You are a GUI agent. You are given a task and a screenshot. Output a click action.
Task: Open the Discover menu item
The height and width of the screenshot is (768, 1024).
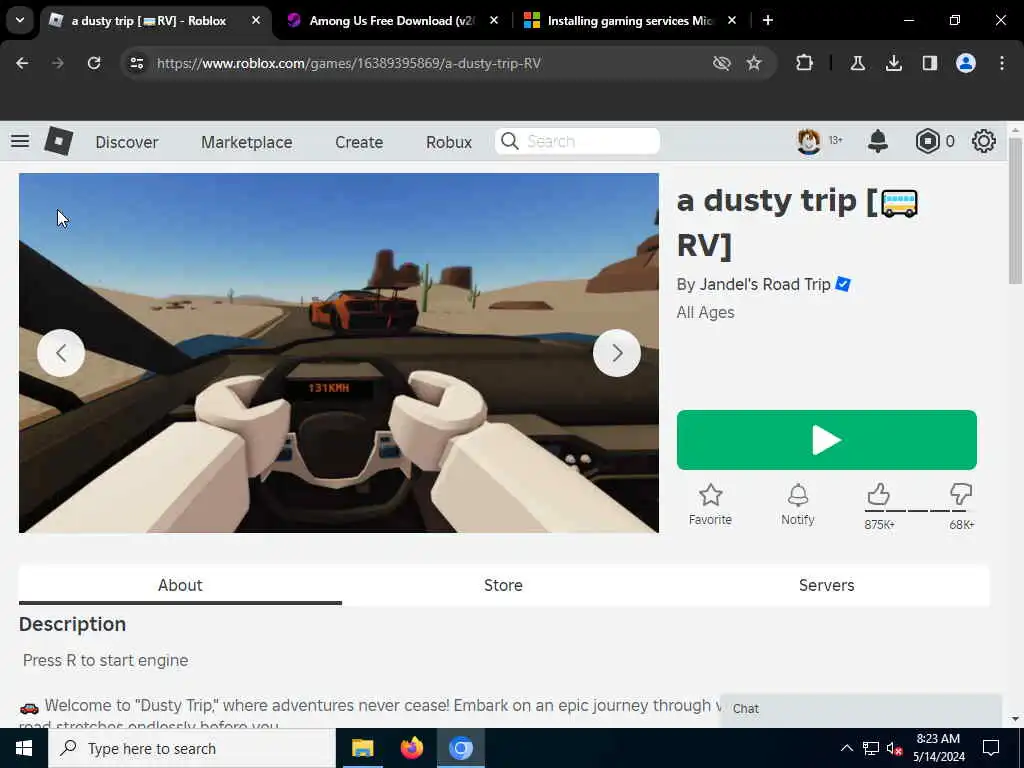[127, 142]
